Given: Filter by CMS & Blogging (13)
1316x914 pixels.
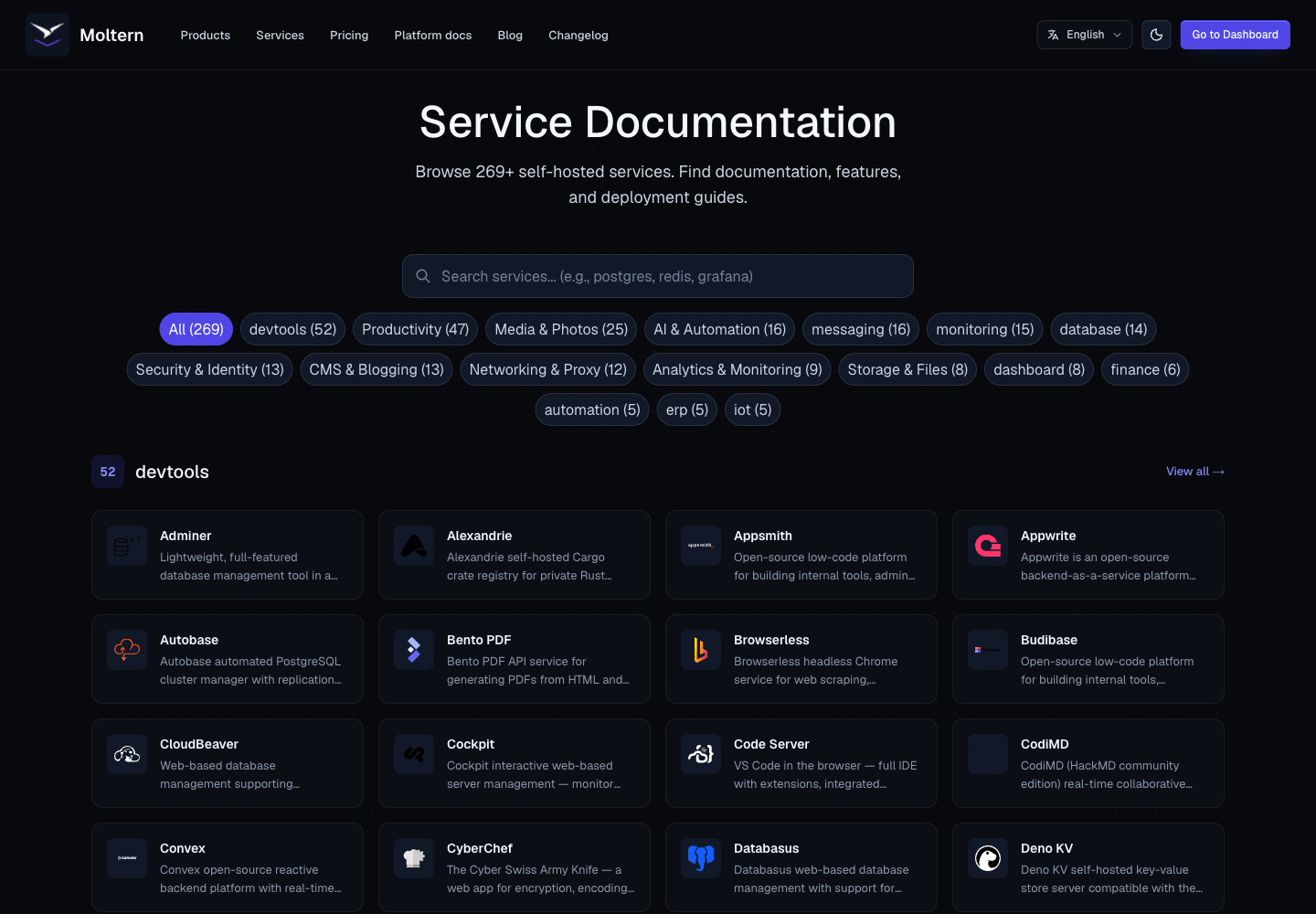Looking at the screenshot, I should coord(377,369).
